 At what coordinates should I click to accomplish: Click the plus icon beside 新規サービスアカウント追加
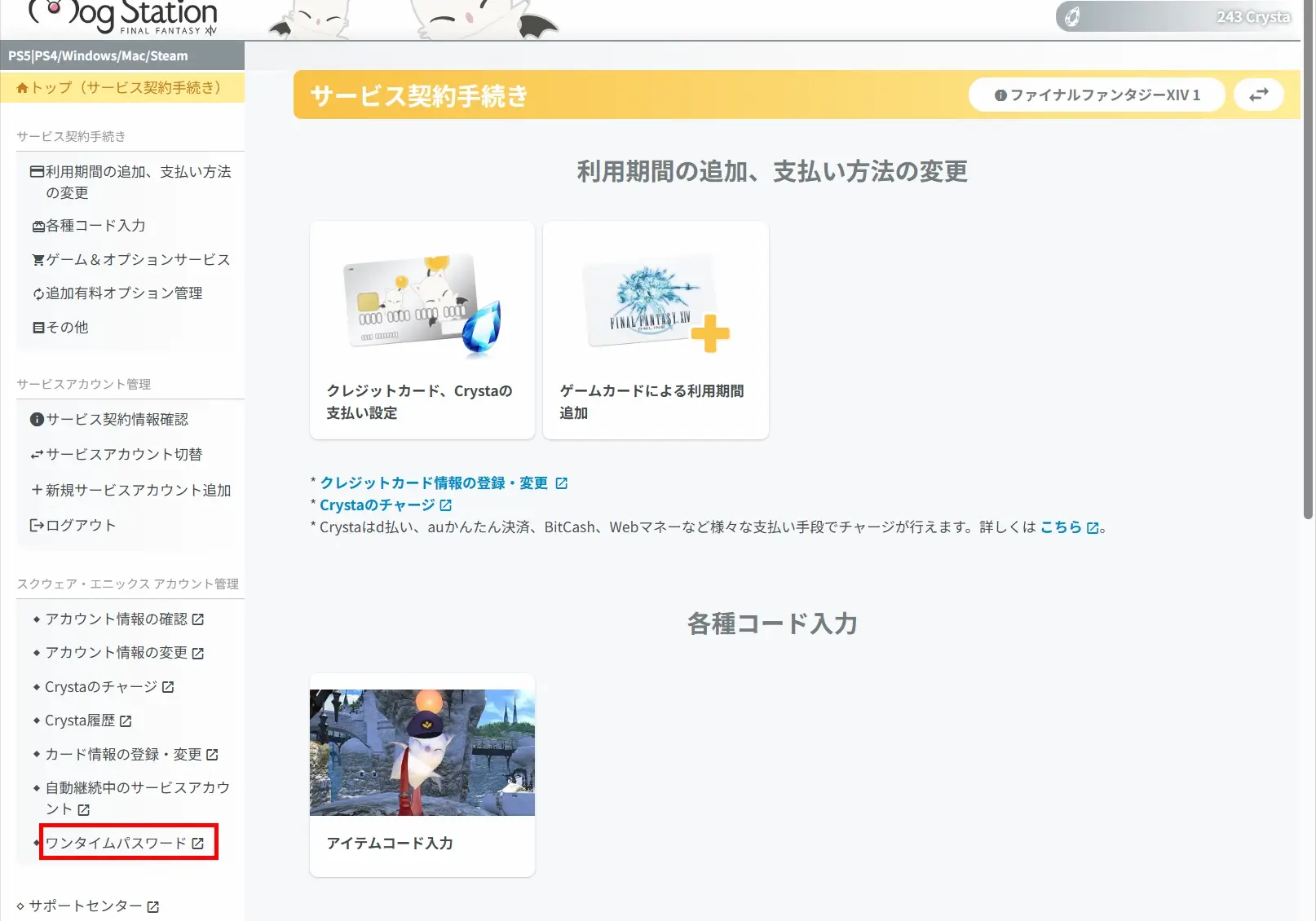pos(37,490)
